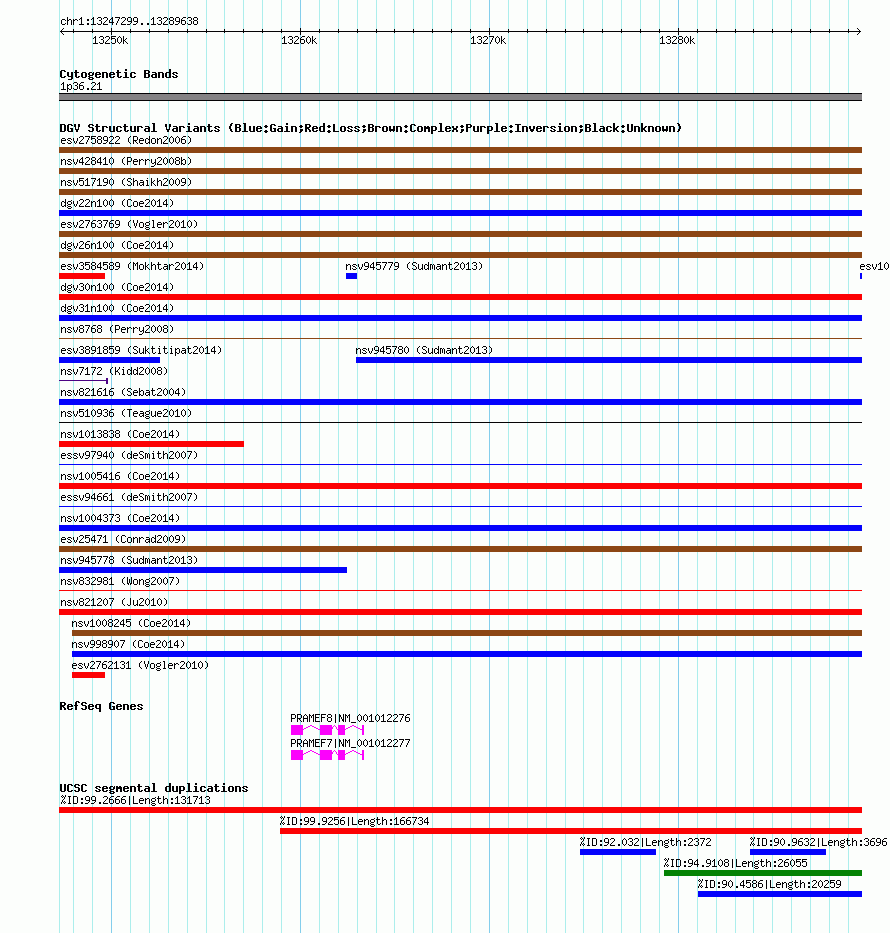Select the PRAMEF8|NM_001012276 label

point(350,718)
